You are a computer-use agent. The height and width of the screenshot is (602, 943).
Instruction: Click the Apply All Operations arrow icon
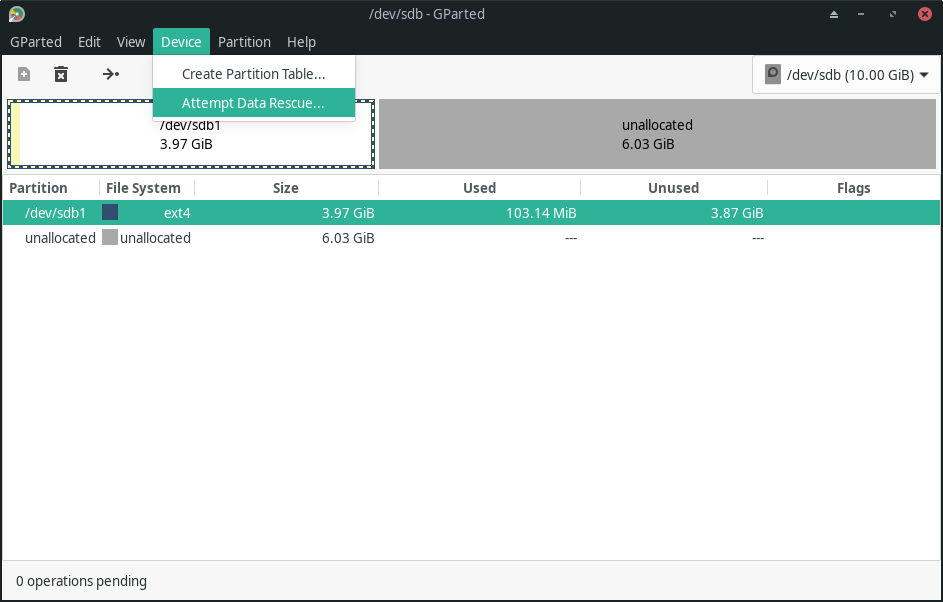111,74
